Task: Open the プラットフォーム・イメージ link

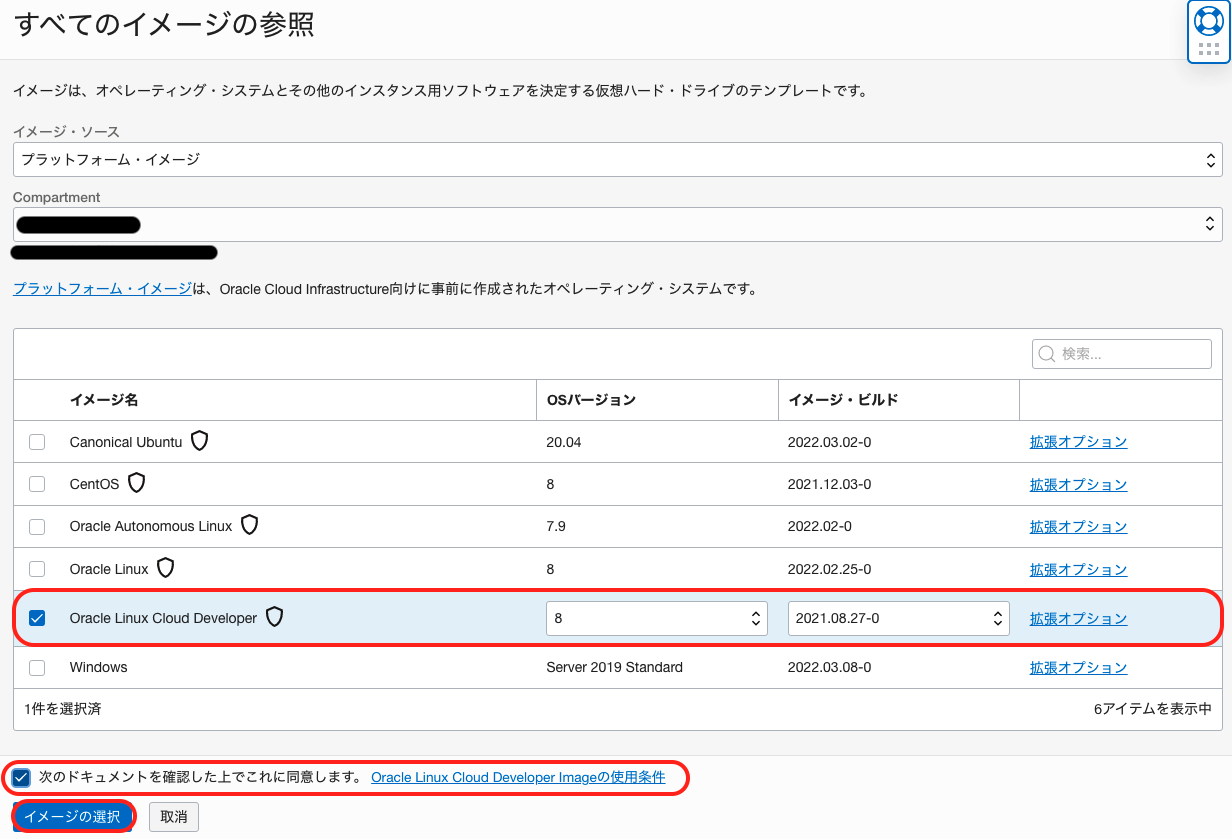Action: [x=102, y=289]
